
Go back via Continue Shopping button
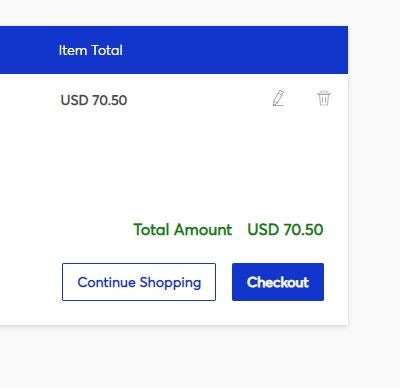point(139,282)
